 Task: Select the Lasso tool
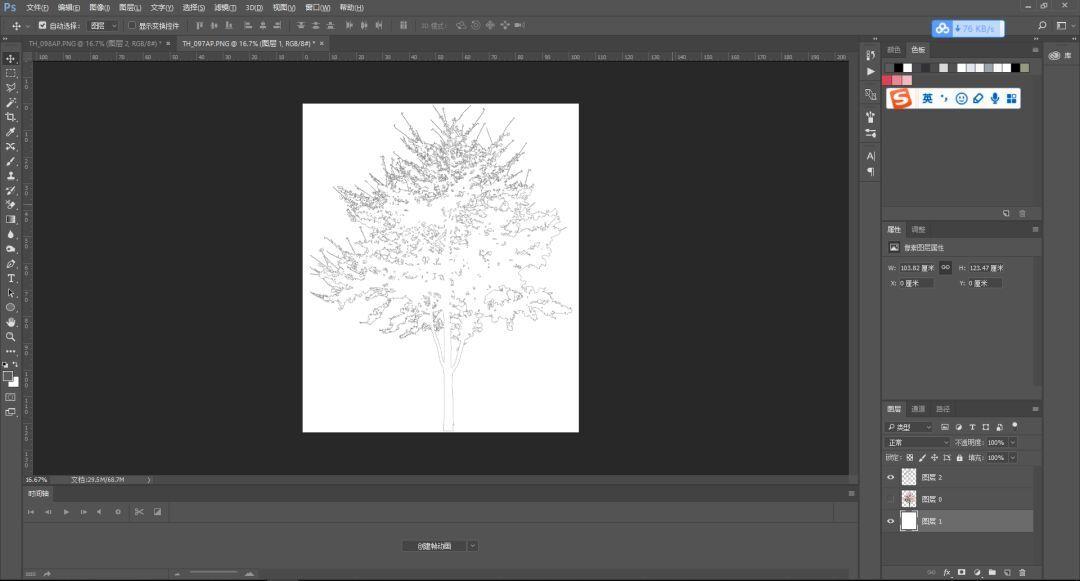(10, 88)
